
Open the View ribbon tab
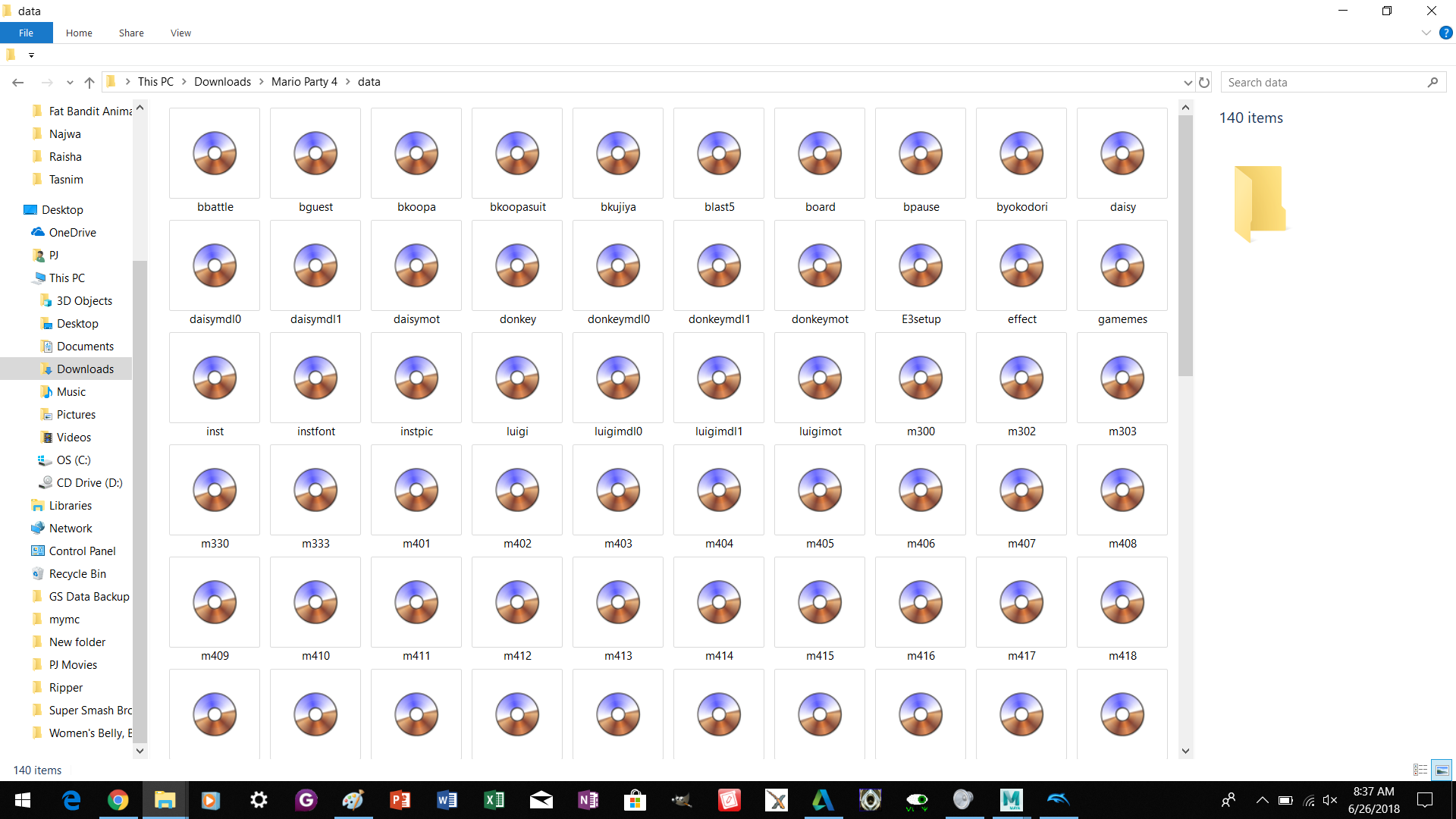click(180, 33)
